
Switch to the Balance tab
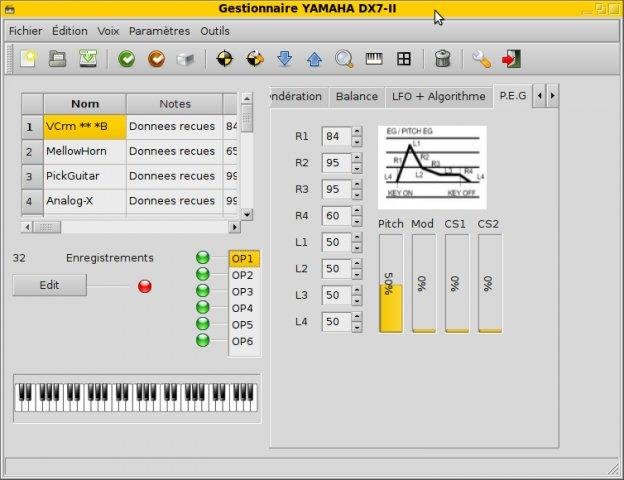point(357,97)
